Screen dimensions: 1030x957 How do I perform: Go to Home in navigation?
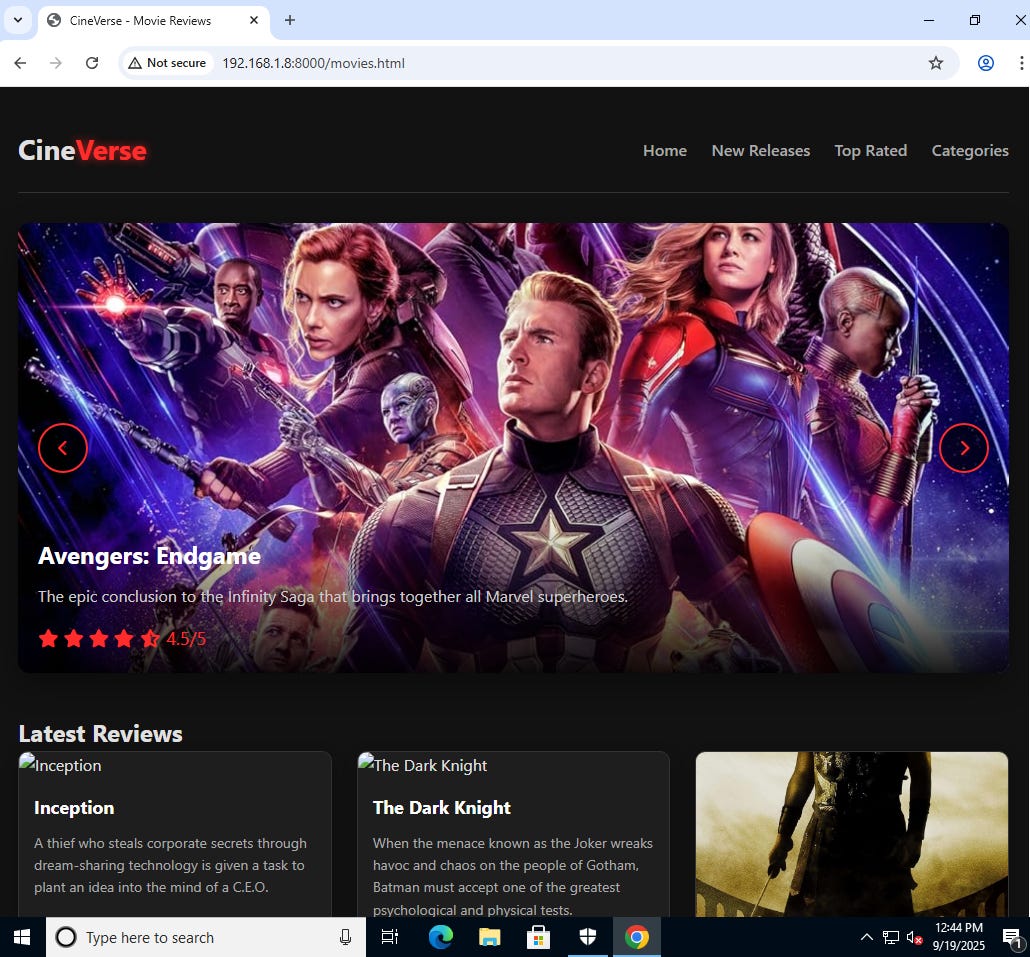[665, 150]
